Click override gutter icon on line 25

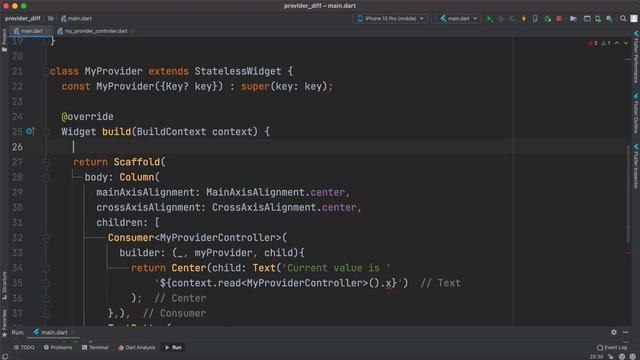click(30, 131)
